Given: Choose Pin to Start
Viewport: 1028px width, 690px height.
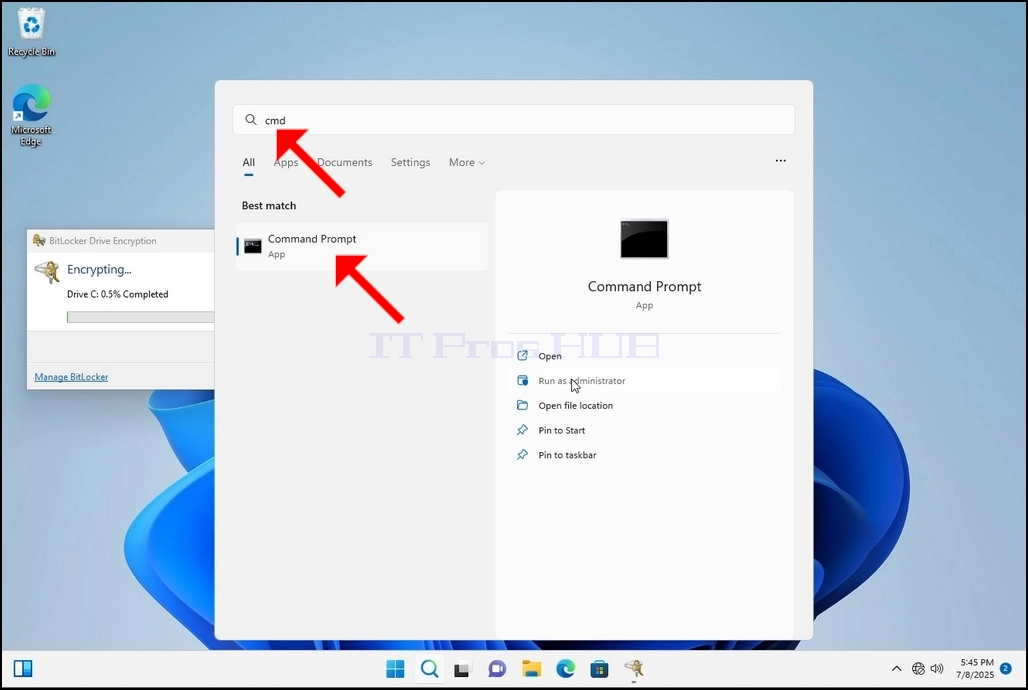Looking at the screenshot, I should (644, 430).
